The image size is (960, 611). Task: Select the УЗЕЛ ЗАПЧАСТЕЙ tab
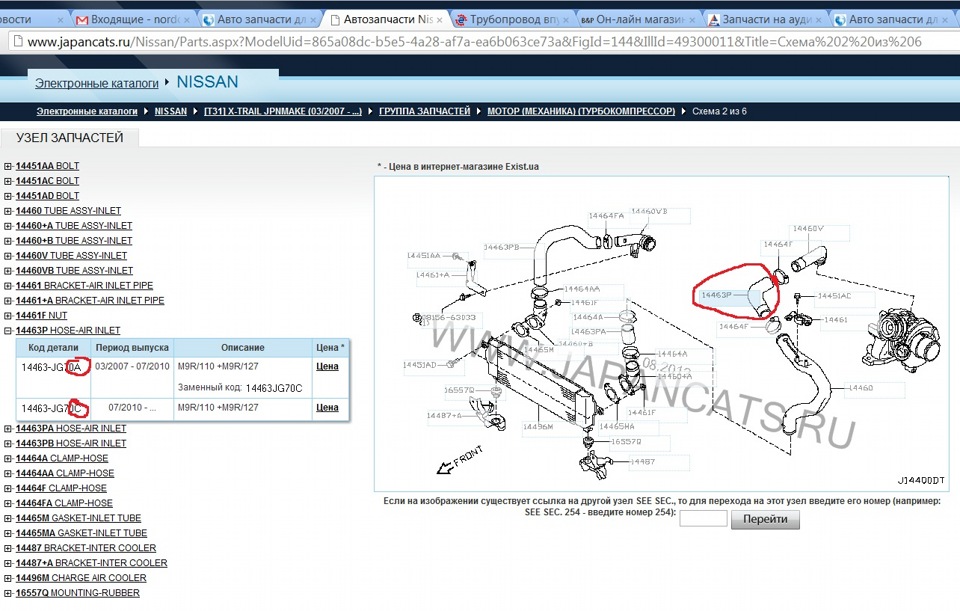[x=69, y=138]
